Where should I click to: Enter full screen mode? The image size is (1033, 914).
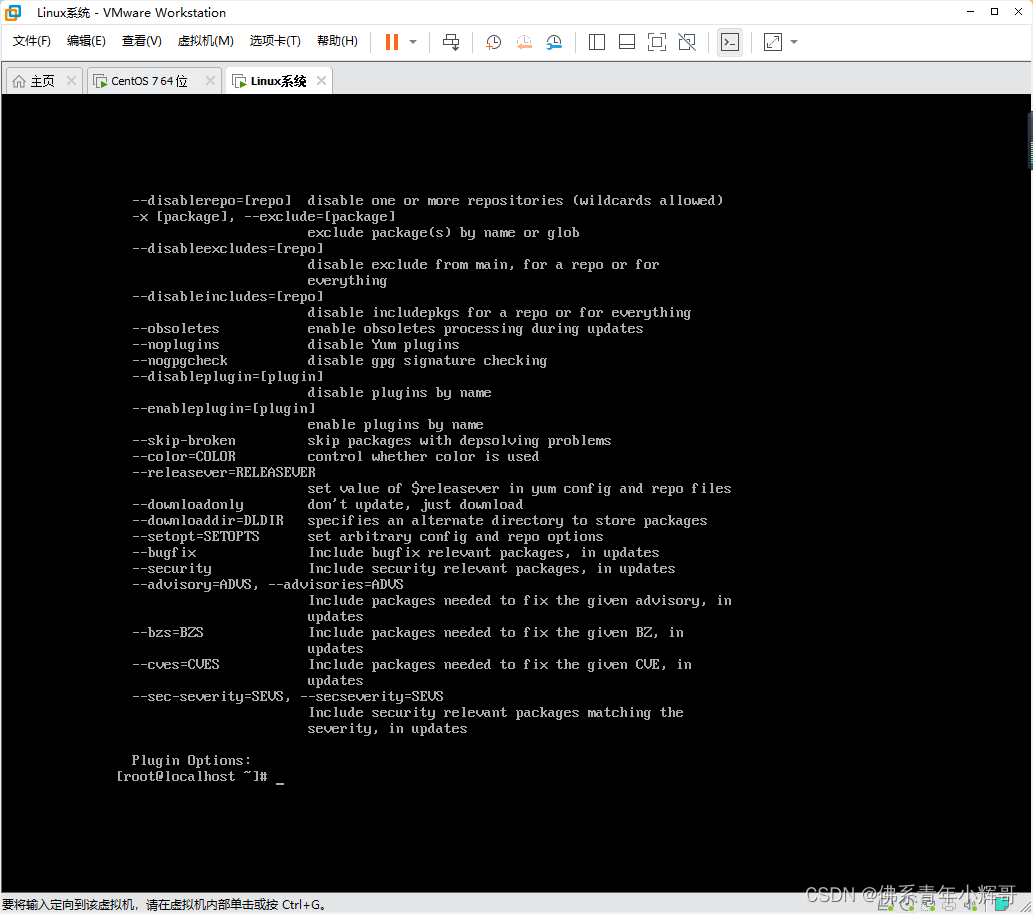click(x=657, y=42)
